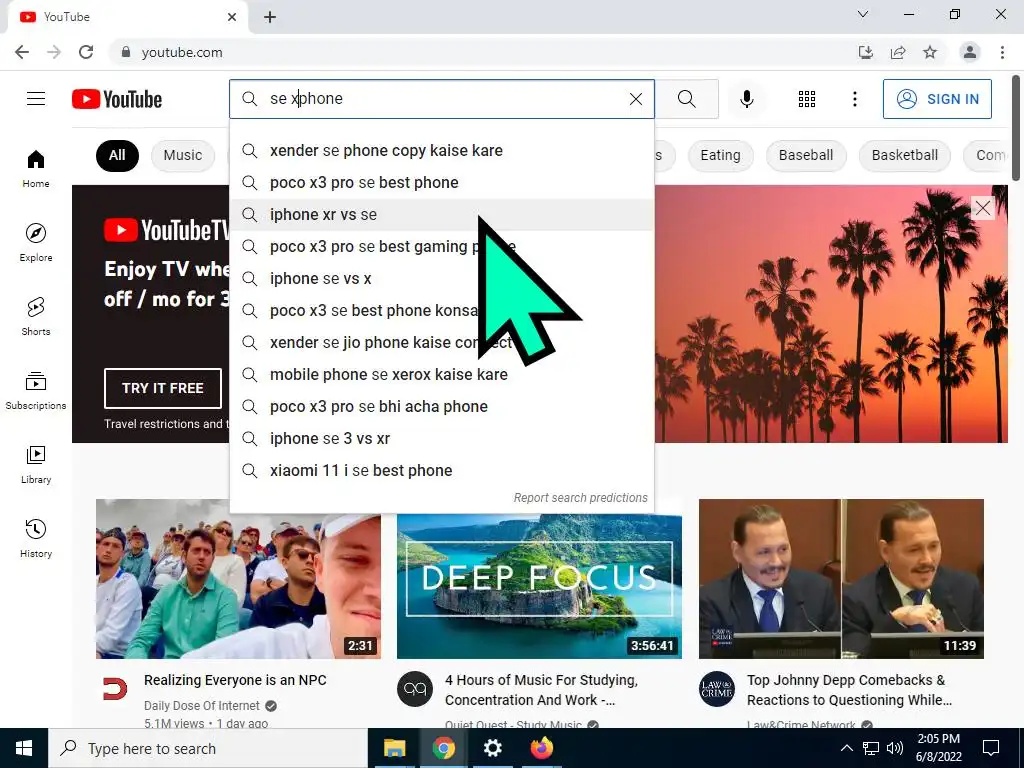Click the install app icon in address bar
Image resolution: width=1024 pixels, height=768 pixels.
tap(865, 52)
